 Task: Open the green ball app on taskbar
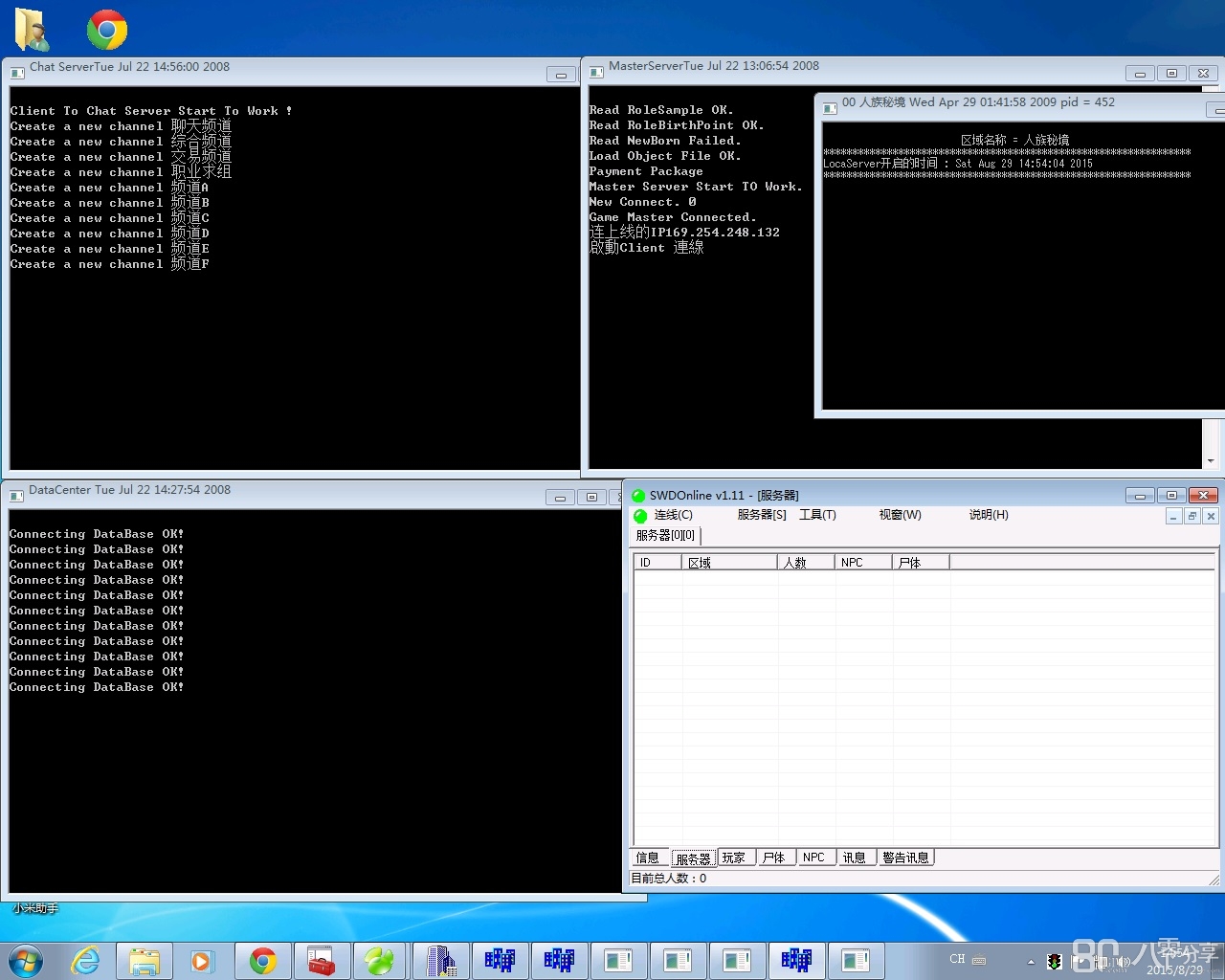(380, 961)
